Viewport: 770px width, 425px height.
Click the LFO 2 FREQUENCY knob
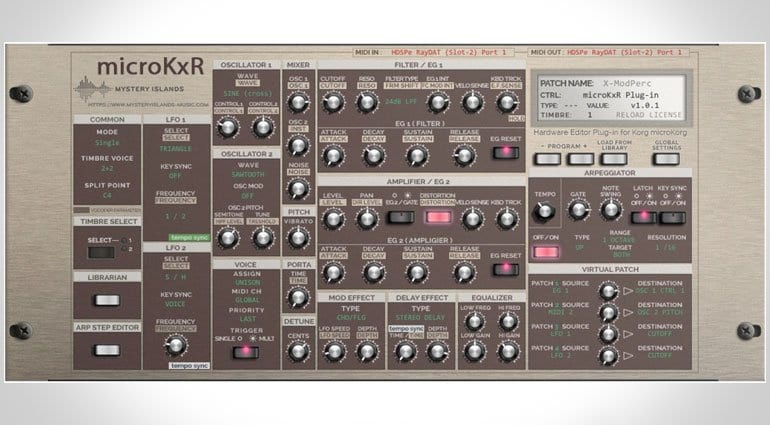coord(176,345)
